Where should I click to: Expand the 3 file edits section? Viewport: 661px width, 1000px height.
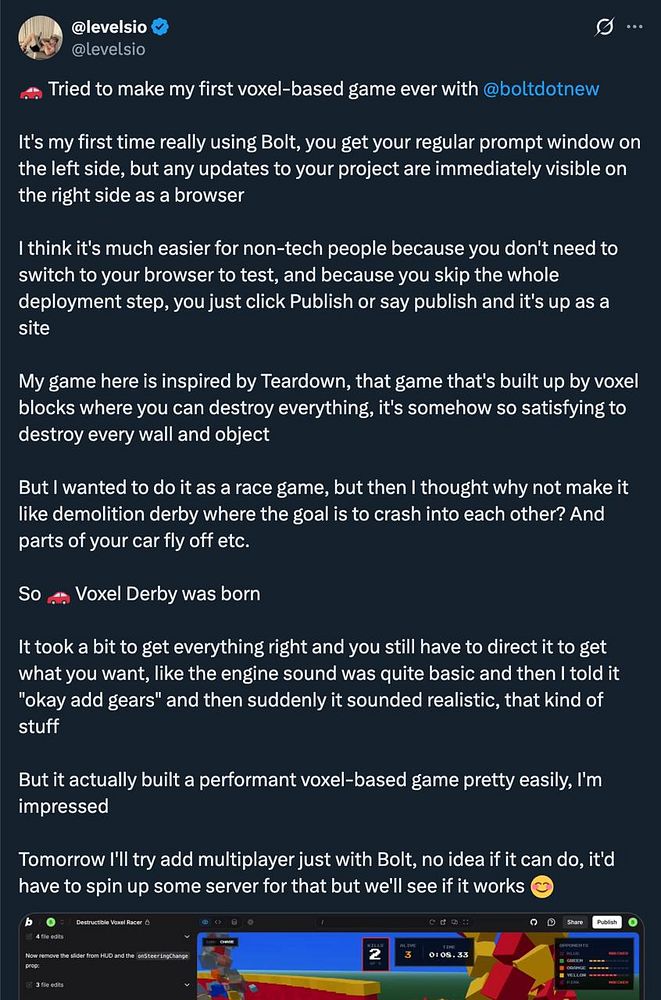(x=187, y=985)
